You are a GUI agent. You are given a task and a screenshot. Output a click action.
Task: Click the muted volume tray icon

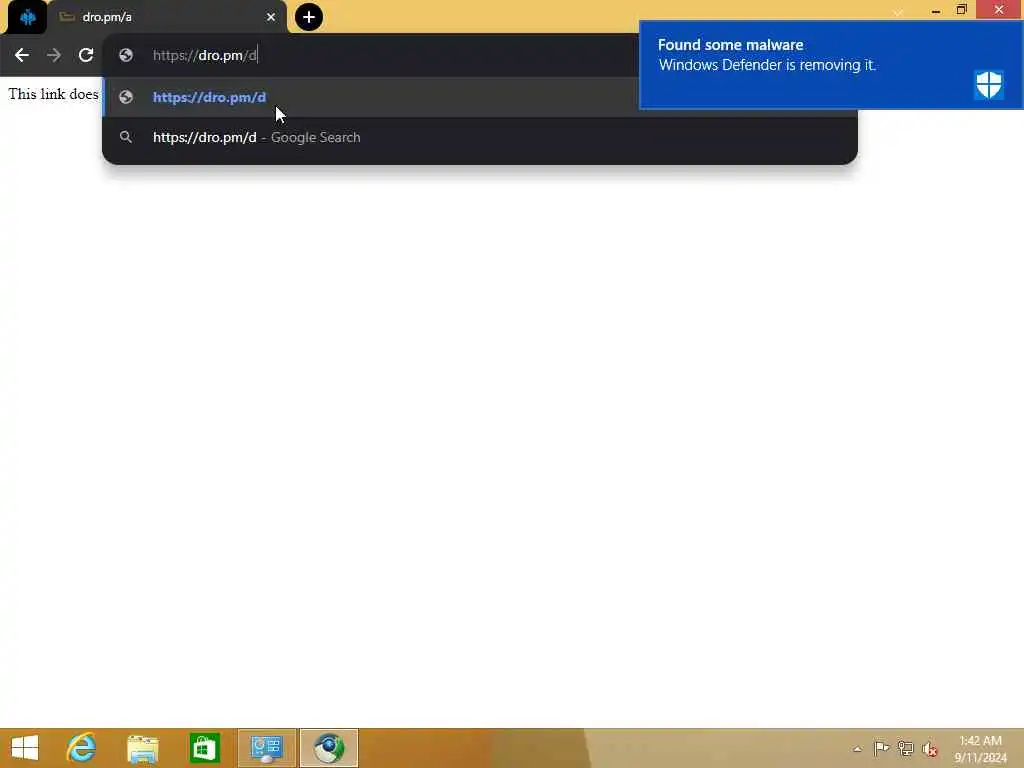point(930,749)
